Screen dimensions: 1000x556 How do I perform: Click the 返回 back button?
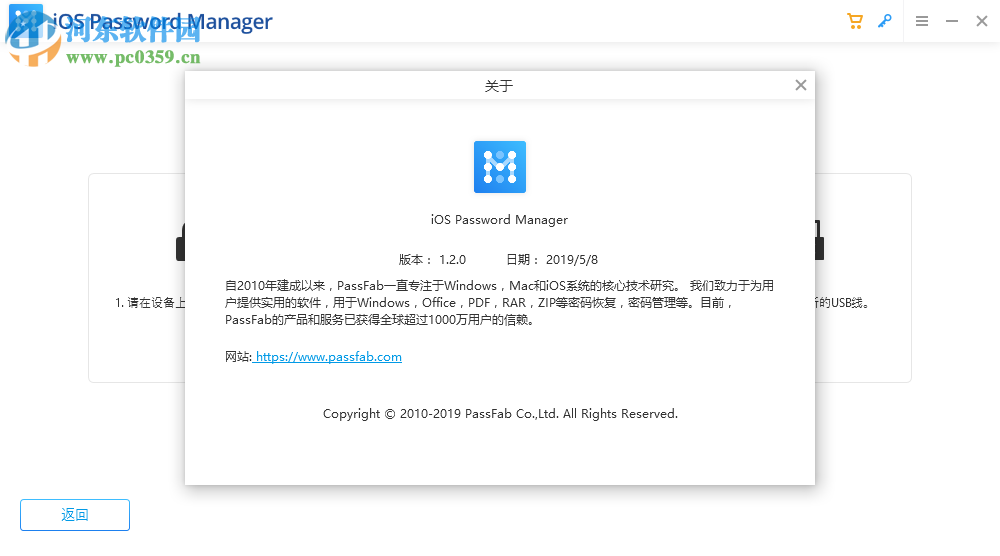[75, 515]
